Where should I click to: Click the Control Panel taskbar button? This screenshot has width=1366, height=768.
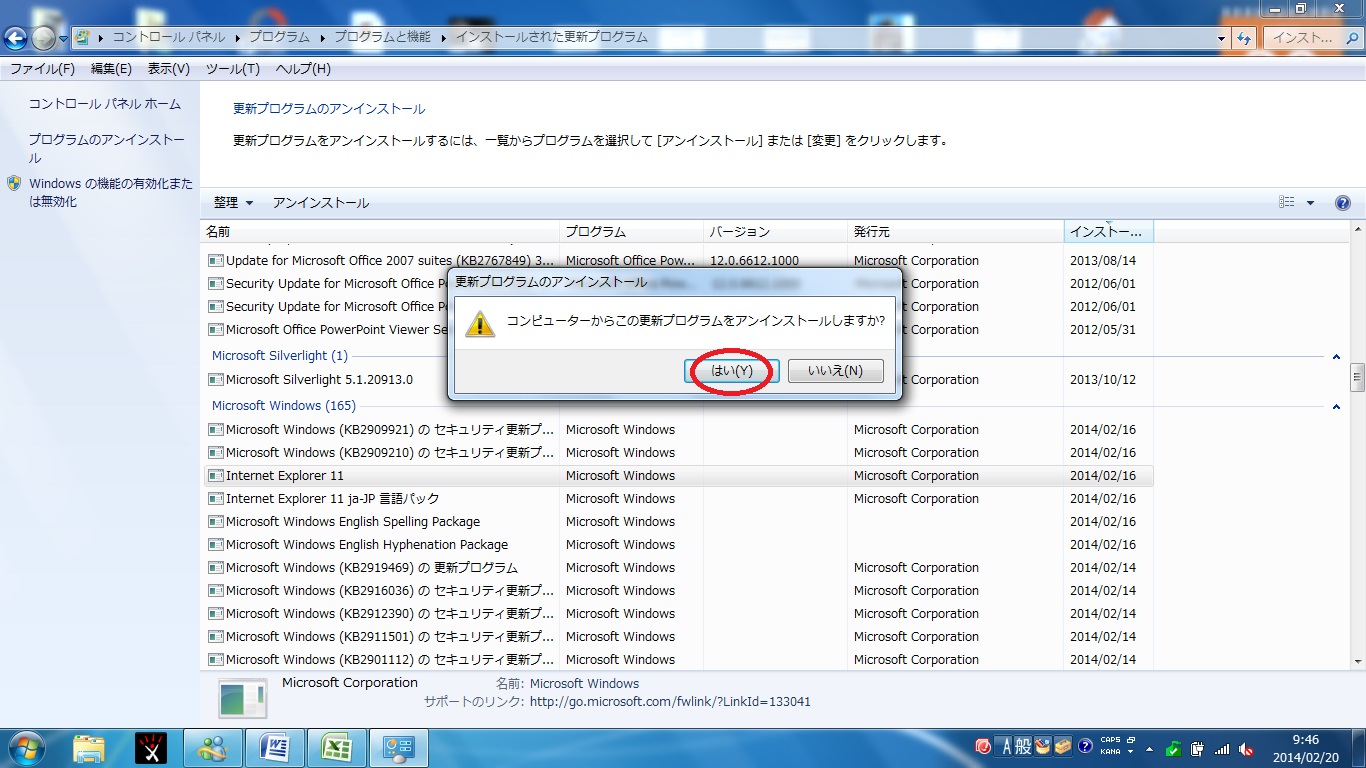tap(399, 748)
